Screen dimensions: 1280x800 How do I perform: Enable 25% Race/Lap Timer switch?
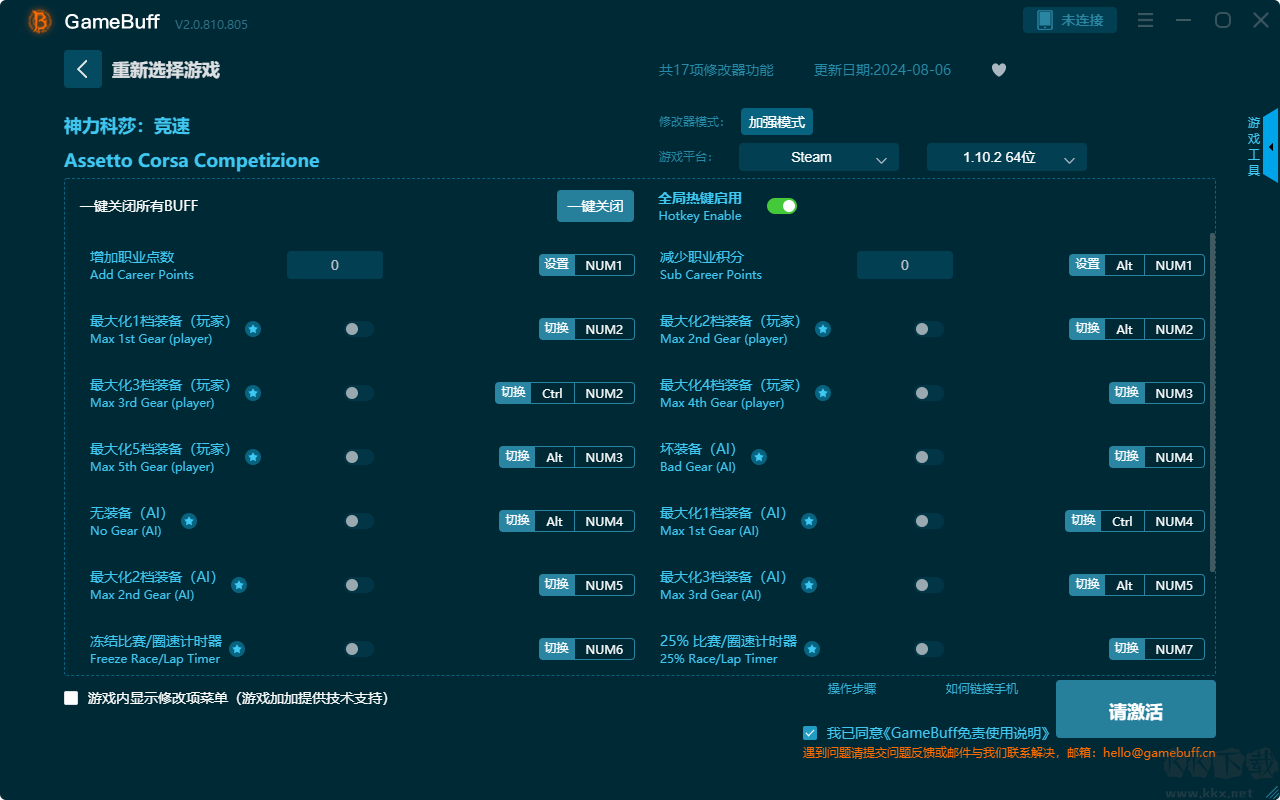pyautogui.click(x=929, y=649)
